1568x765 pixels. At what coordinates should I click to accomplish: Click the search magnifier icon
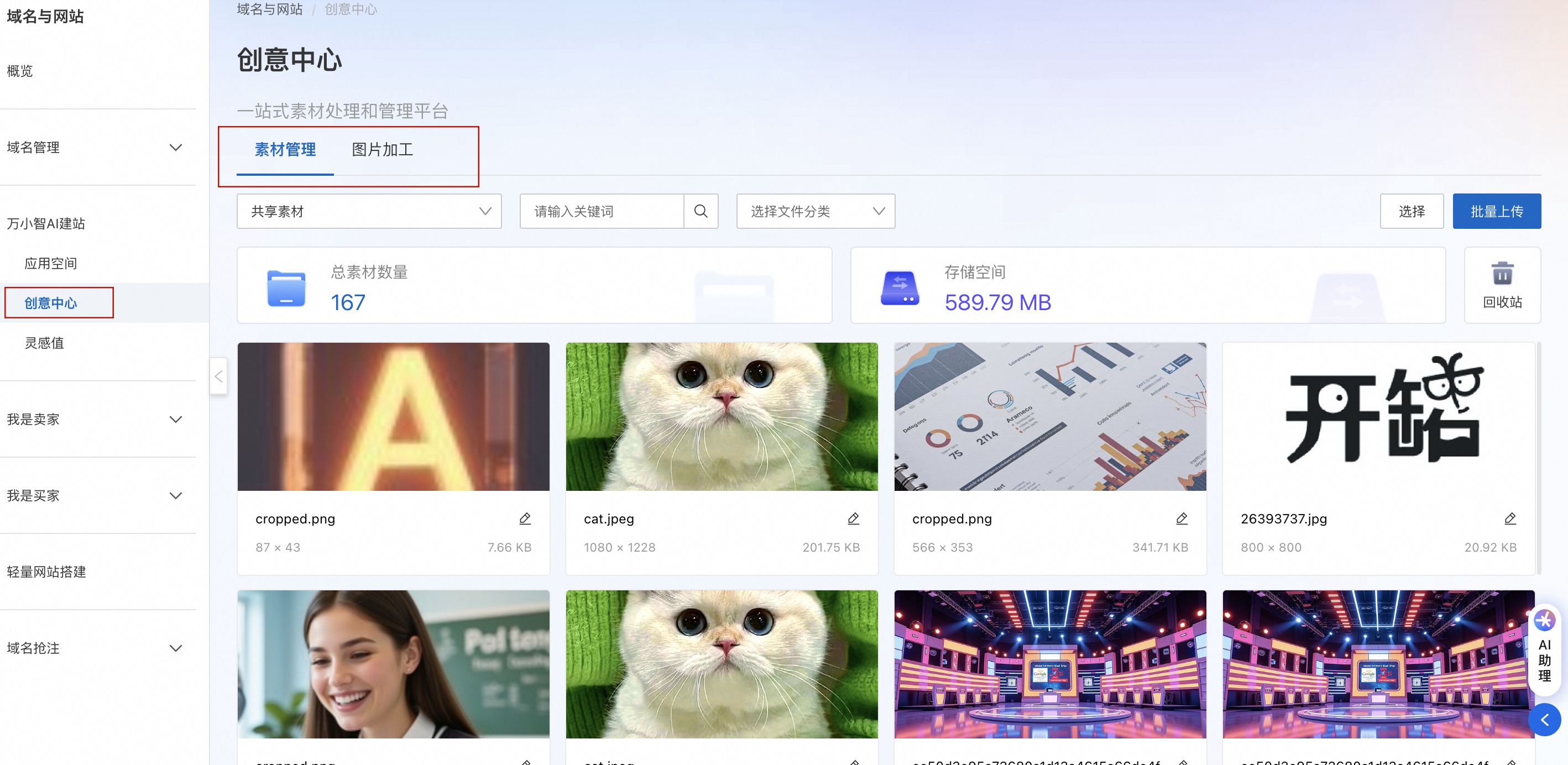(701, 211)
